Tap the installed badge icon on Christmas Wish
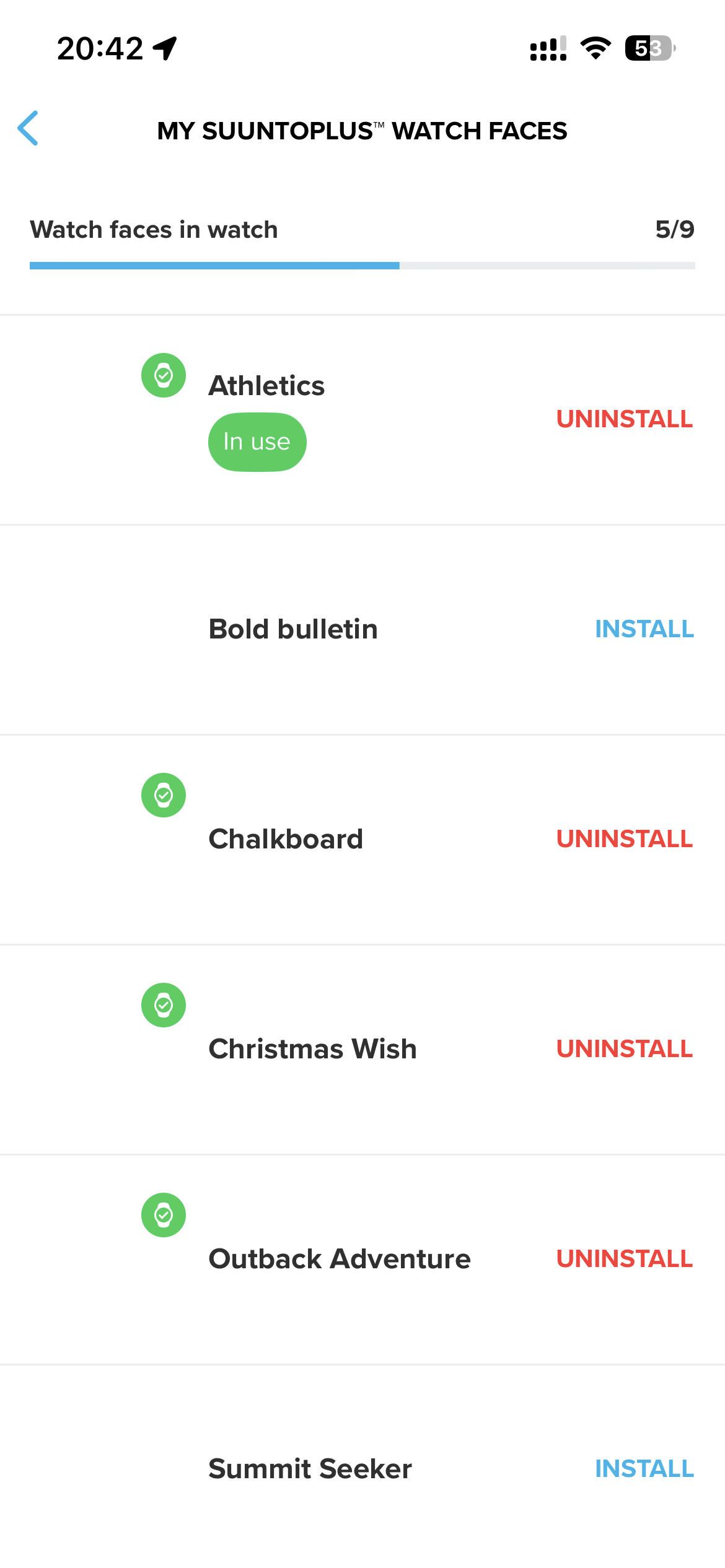This screenshot has width=725, height=1568. pyautogui.click(x=164, y=1005)
